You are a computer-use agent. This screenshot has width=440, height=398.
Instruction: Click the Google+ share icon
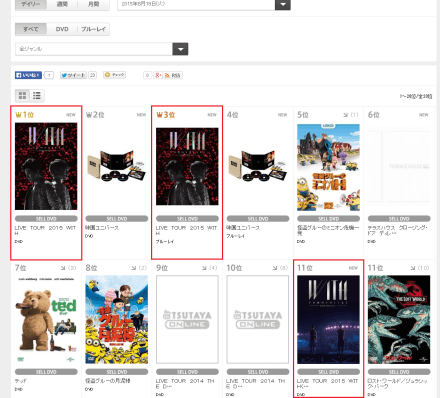pyautogui.click(x=158, y=75)
